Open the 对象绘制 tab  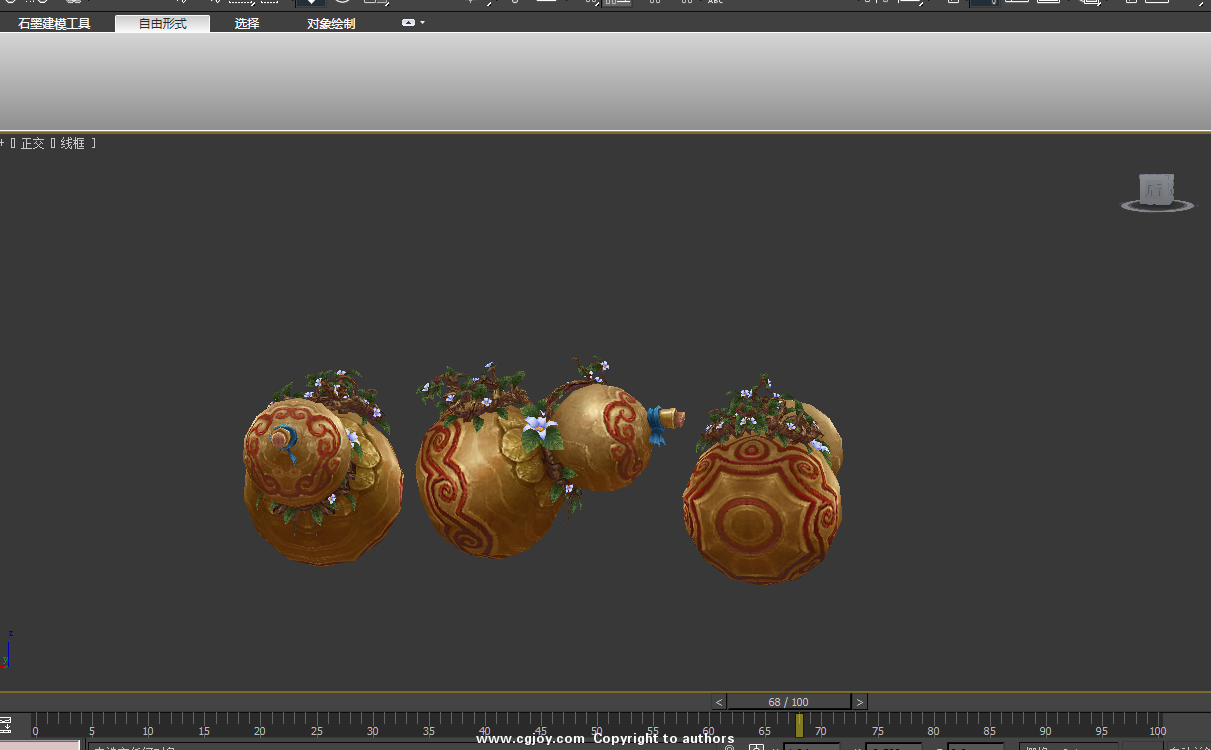[330, 23]
